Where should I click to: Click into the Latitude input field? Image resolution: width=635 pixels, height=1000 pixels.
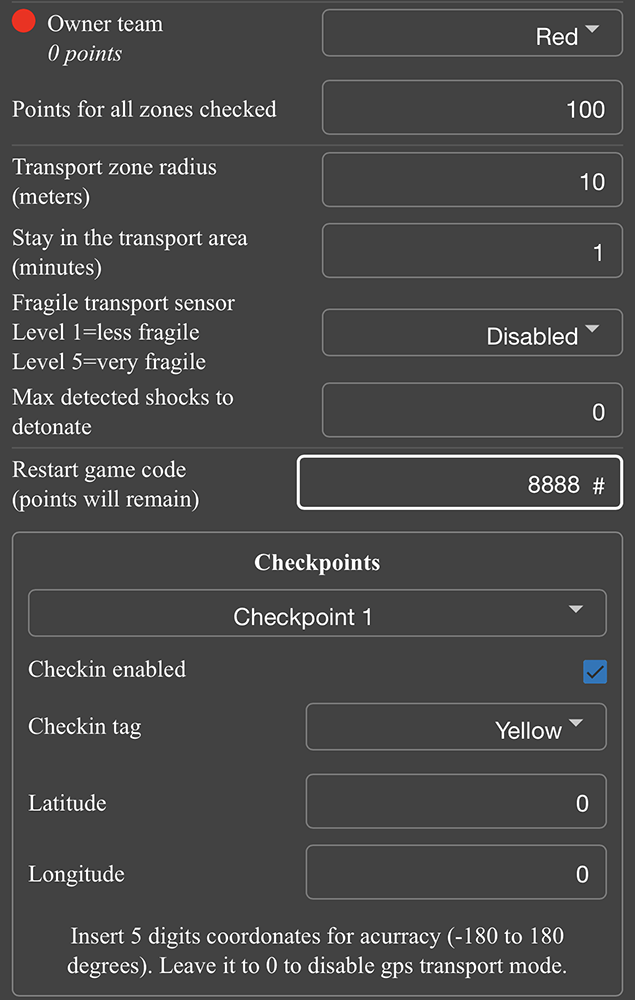click(456, 802)
